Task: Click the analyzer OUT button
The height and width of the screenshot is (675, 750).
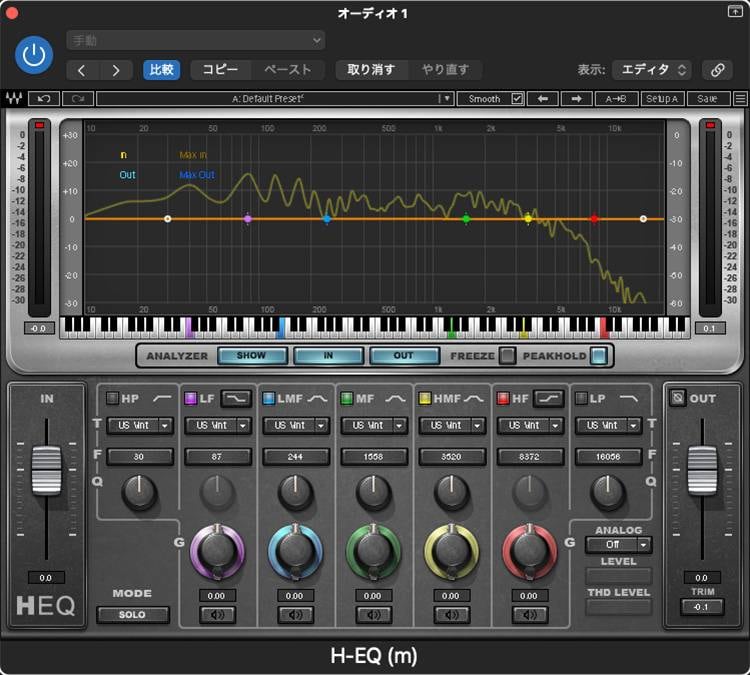Action: (x=404, y=355)
